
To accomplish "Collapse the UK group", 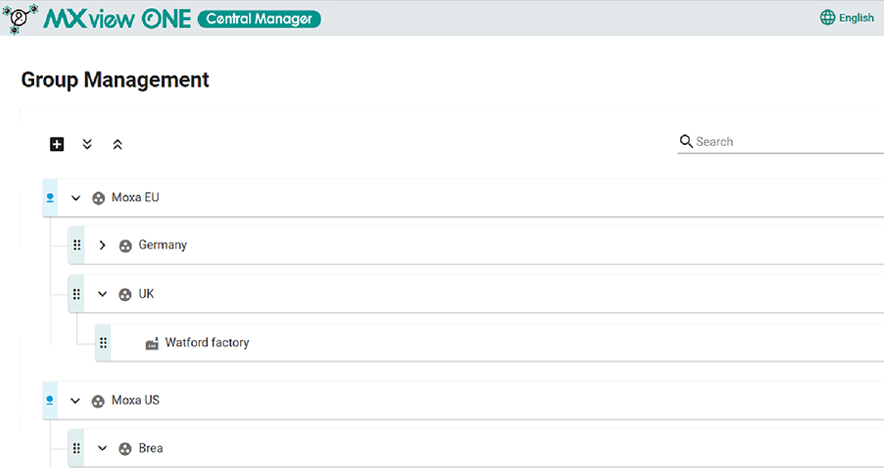I will point(102,294).
